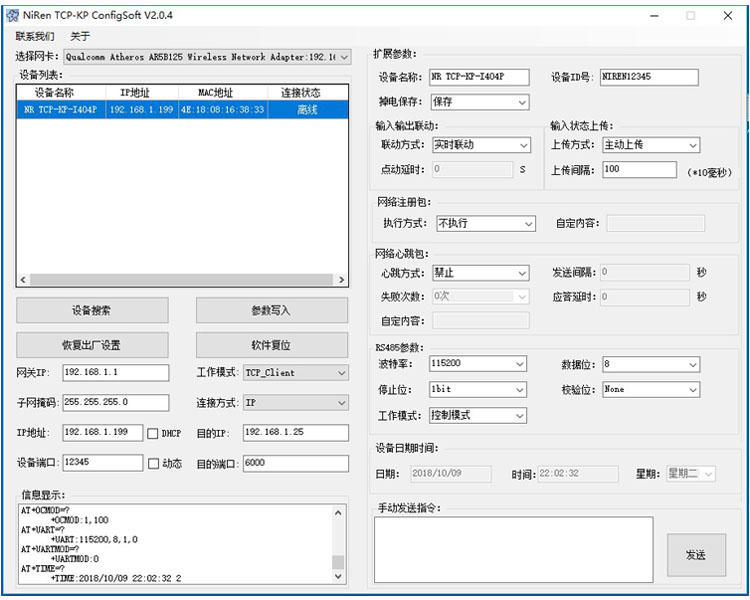The image size is (750, 600).
Task: Click the NiRen app icon in title bar
Action: tap(12, 15)
